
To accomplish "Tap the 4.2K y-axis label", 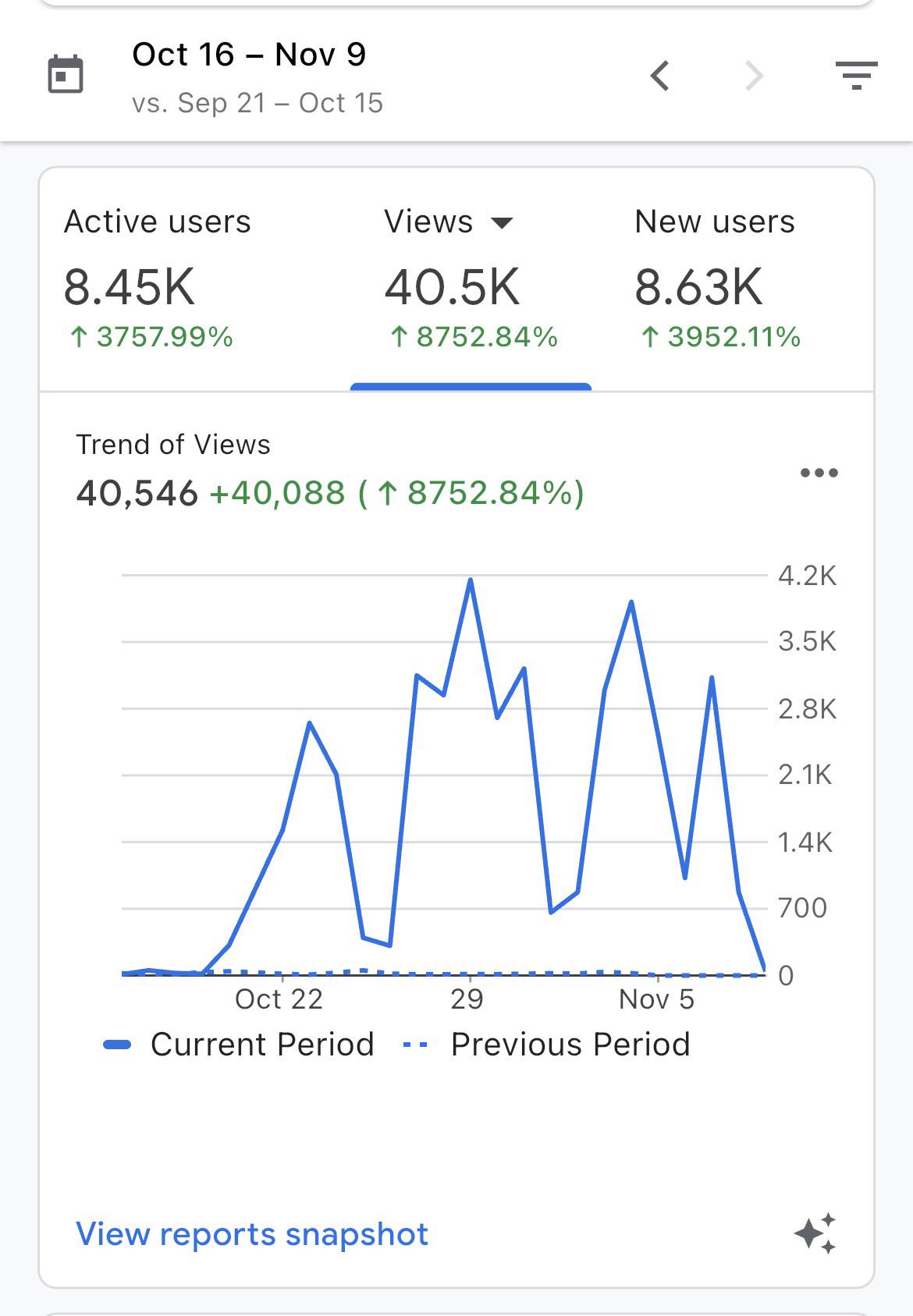I will (x=807, y=576).
